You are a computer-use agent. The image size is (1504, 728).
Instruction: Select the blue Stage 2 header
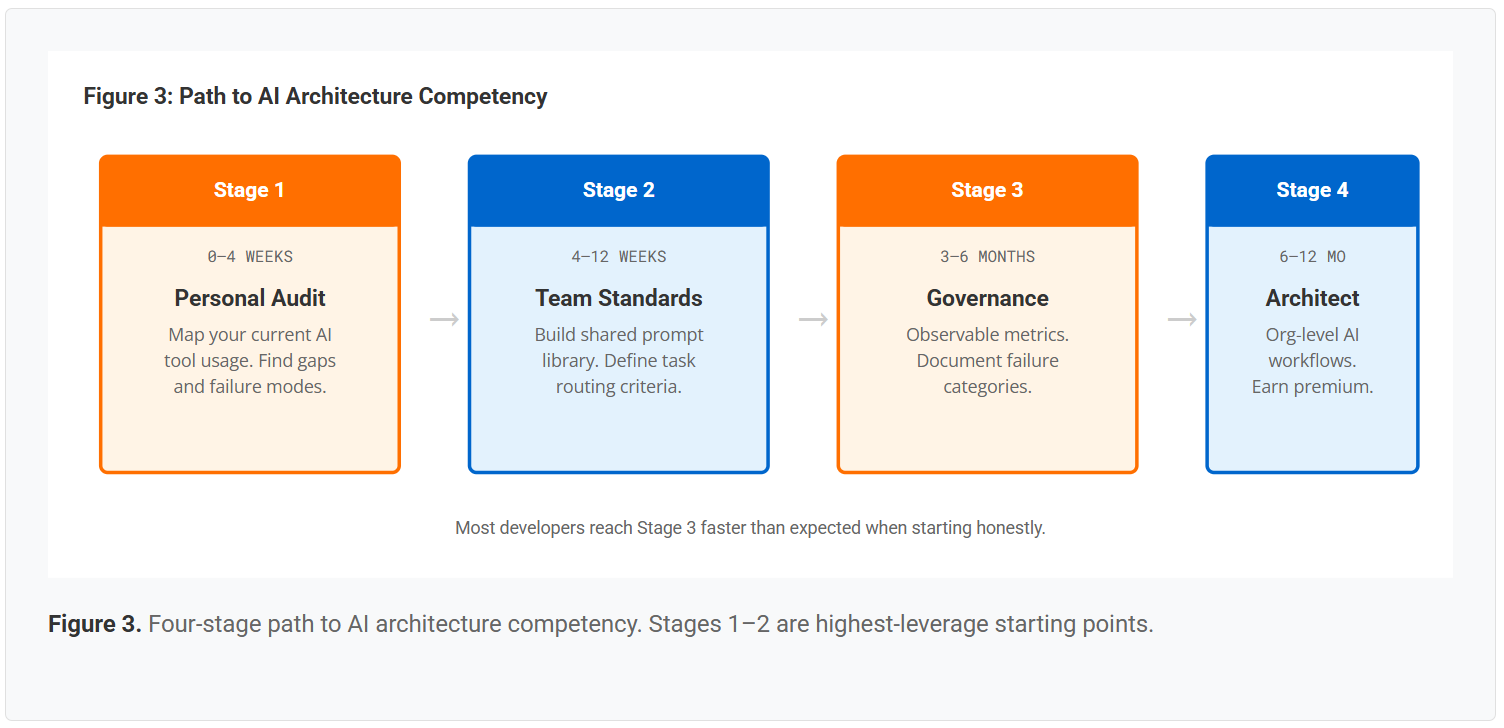point(619,190)
